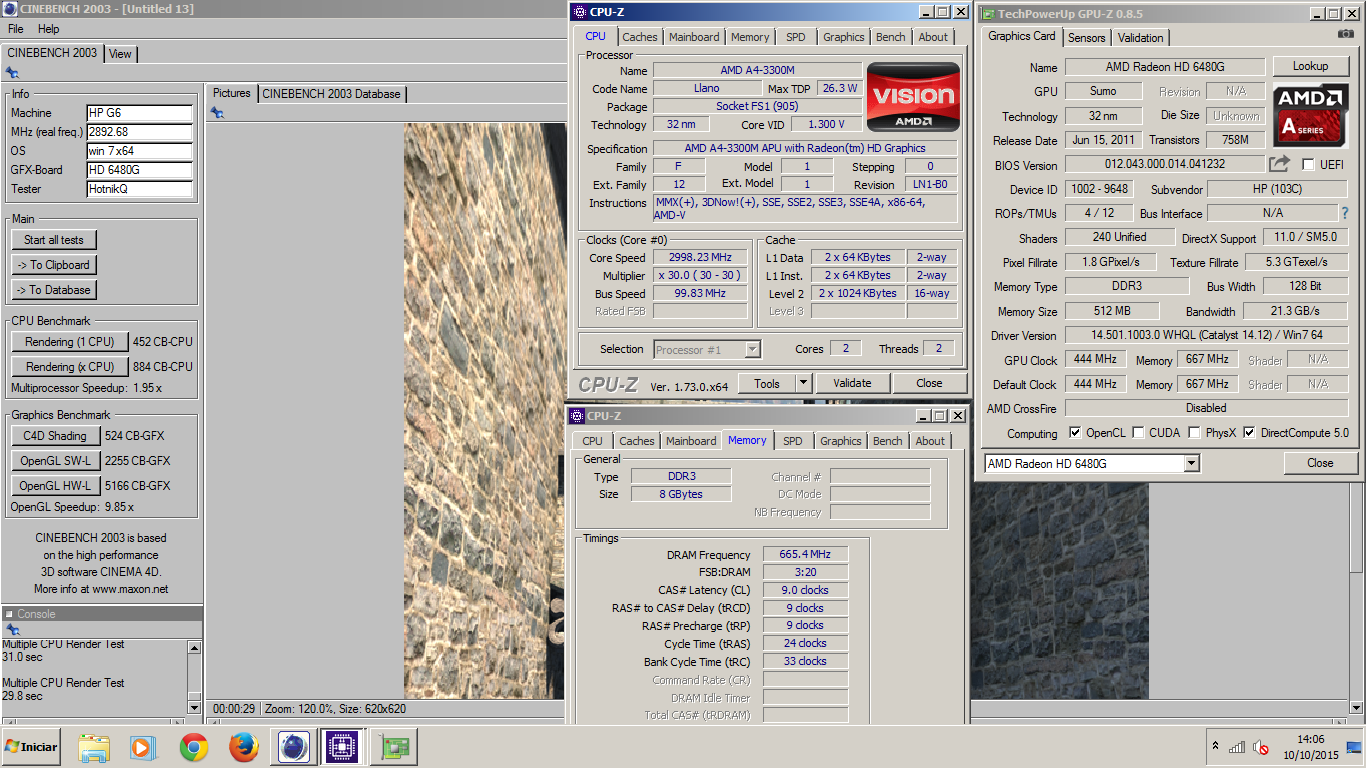Click the Machine field showing HP G6
The width and height of the screenshot is (1366, 768).
coord(139,113)
